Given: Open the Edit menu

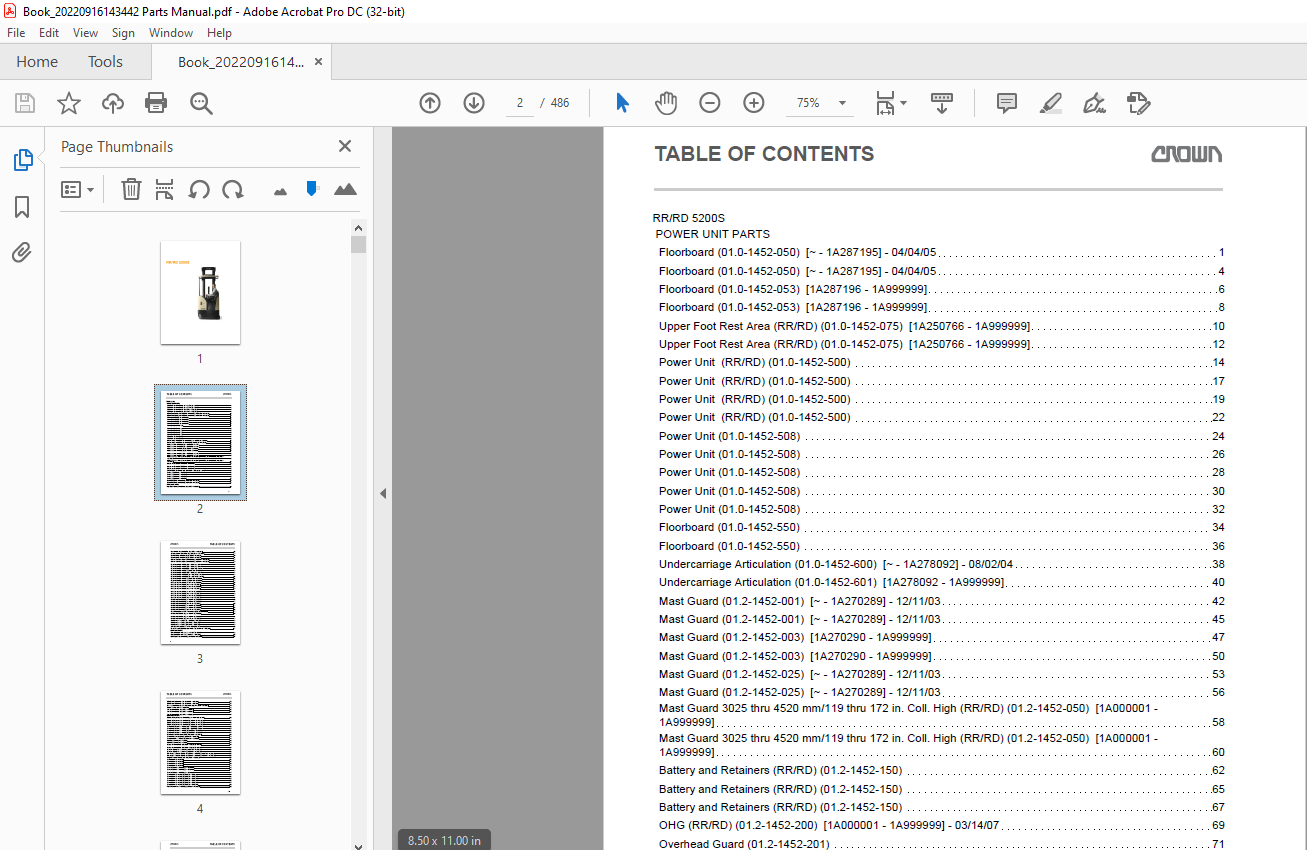Looking at the screenshot, I should coord(49,33).
